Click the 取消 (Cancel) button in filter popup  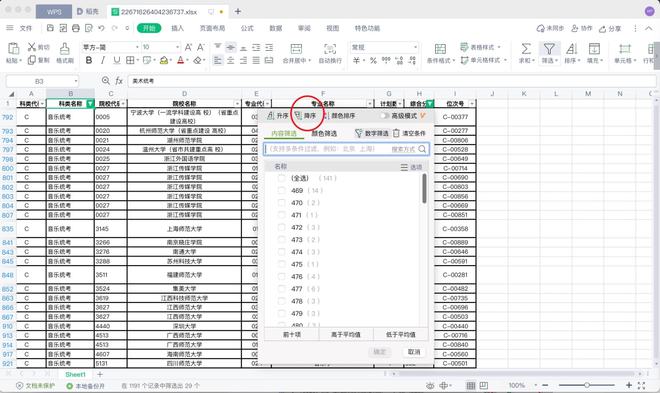click(x=414, y=352)
